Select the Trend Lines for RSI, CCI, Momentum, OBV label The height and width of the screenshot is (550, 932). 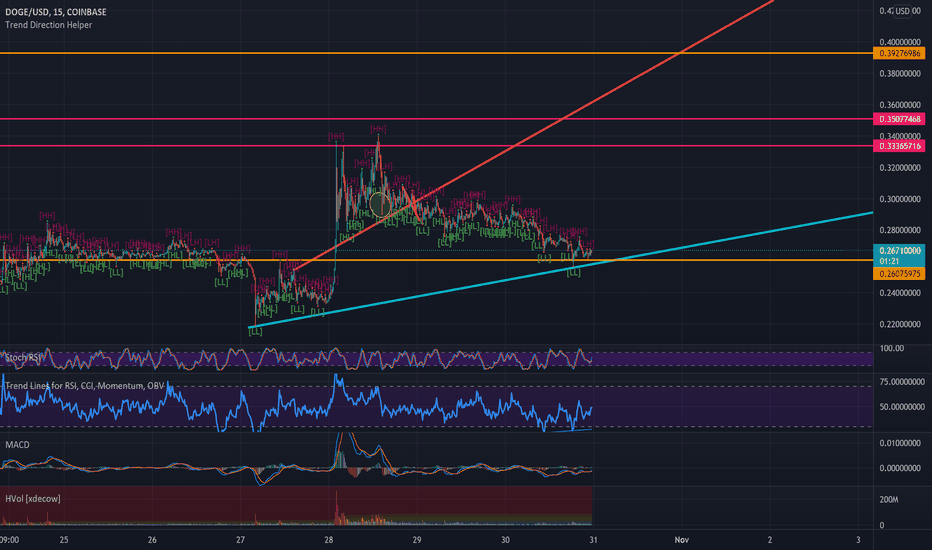coord(84,386)
